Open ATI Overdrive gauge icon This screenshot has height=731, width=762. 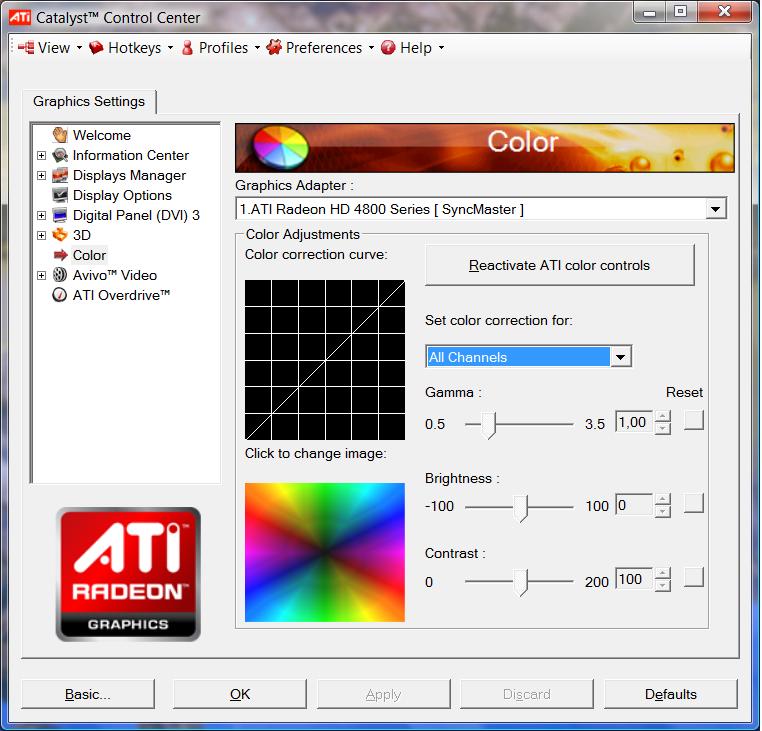pos(60,295)
